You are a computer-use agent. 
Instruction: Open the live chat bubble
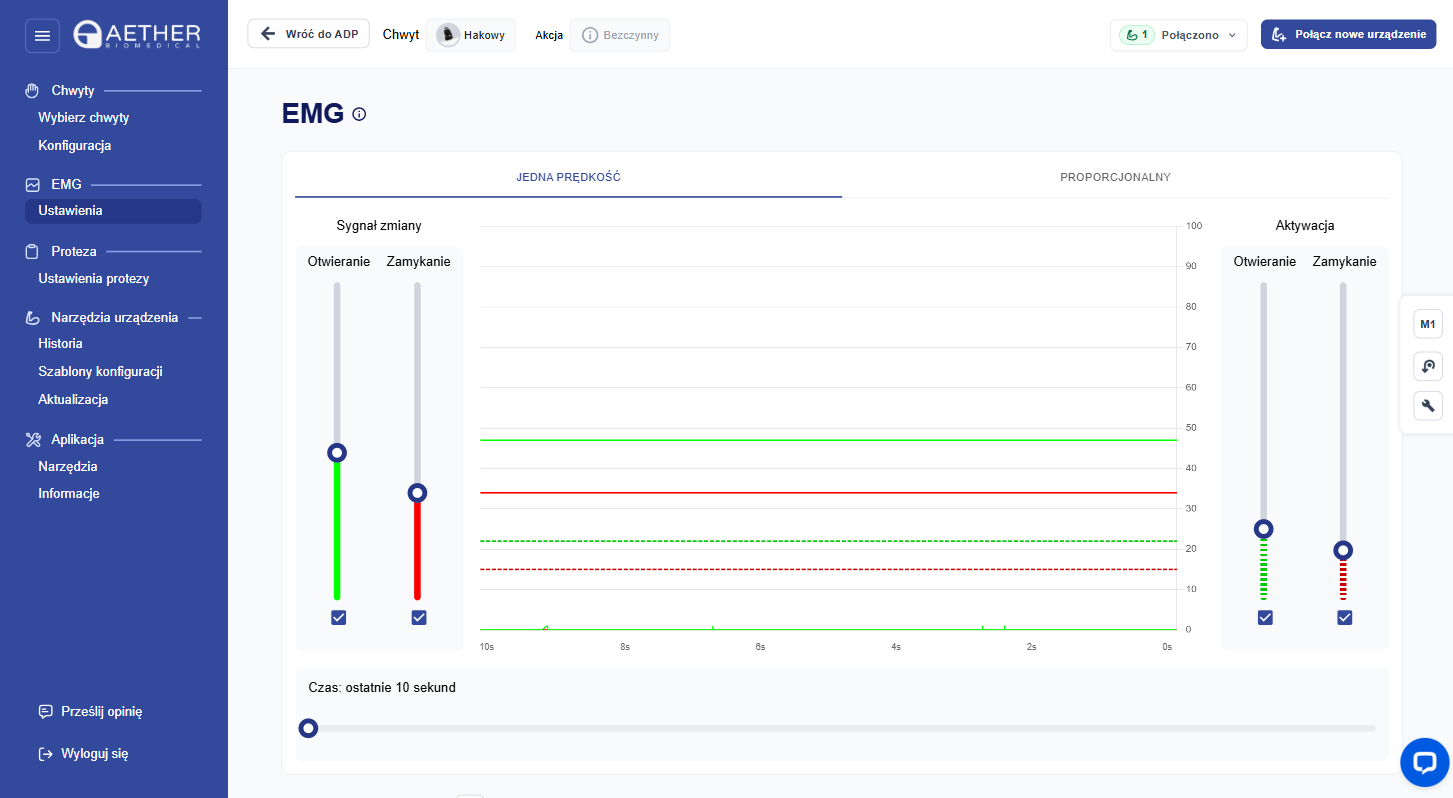pos(1425,763)
